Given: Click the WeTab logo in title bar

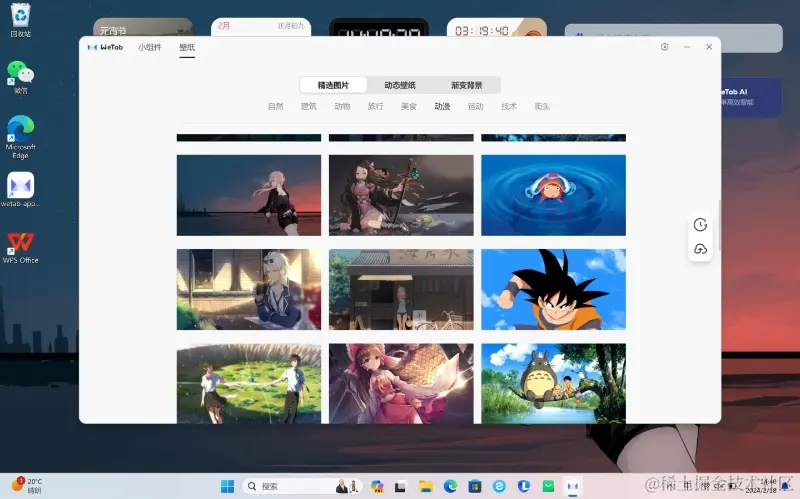Looking at the screenshot, I should click(x=106, y=47).
